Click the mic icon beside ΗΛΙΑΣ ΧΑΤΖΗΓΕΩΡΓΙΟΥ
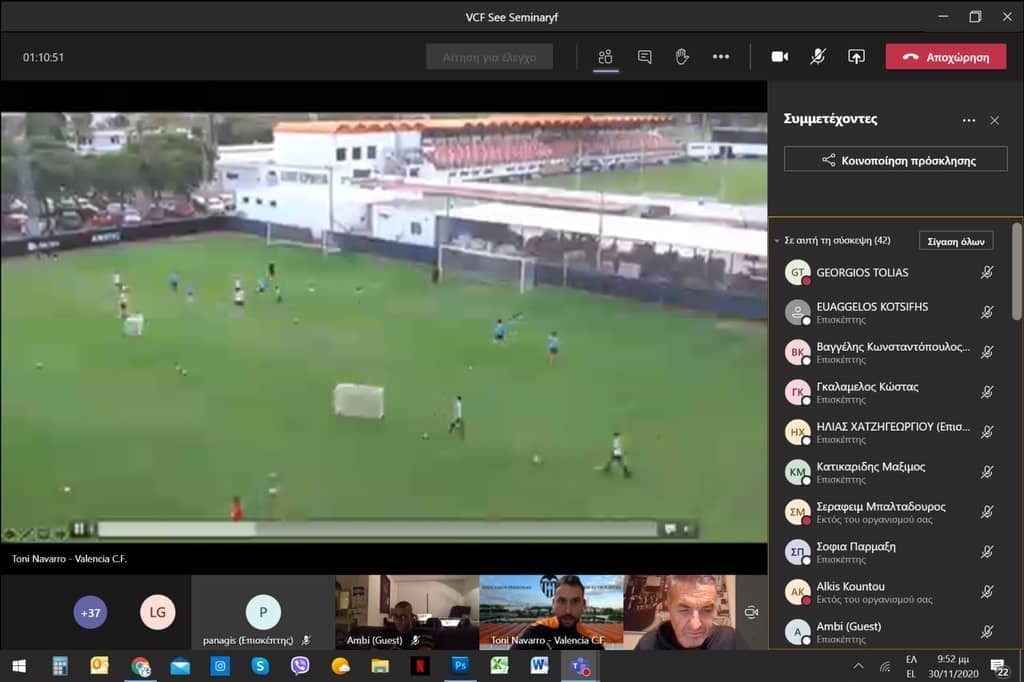Viewport: 1024px width, 682px height. pos(987,432)
